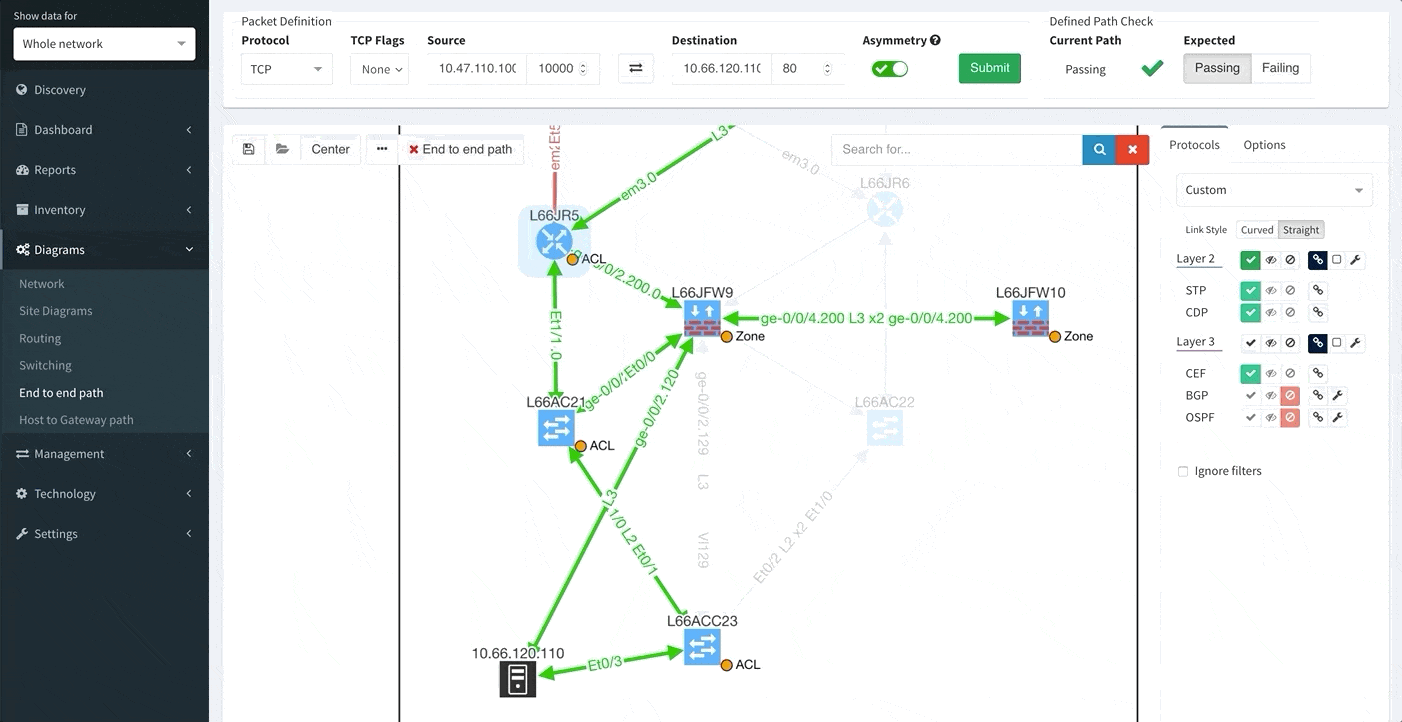Swap source and destination addresses
Image resolution: width=1402 pixels, height=722 pixels.
pyautogui.click(x=635, y=69)
